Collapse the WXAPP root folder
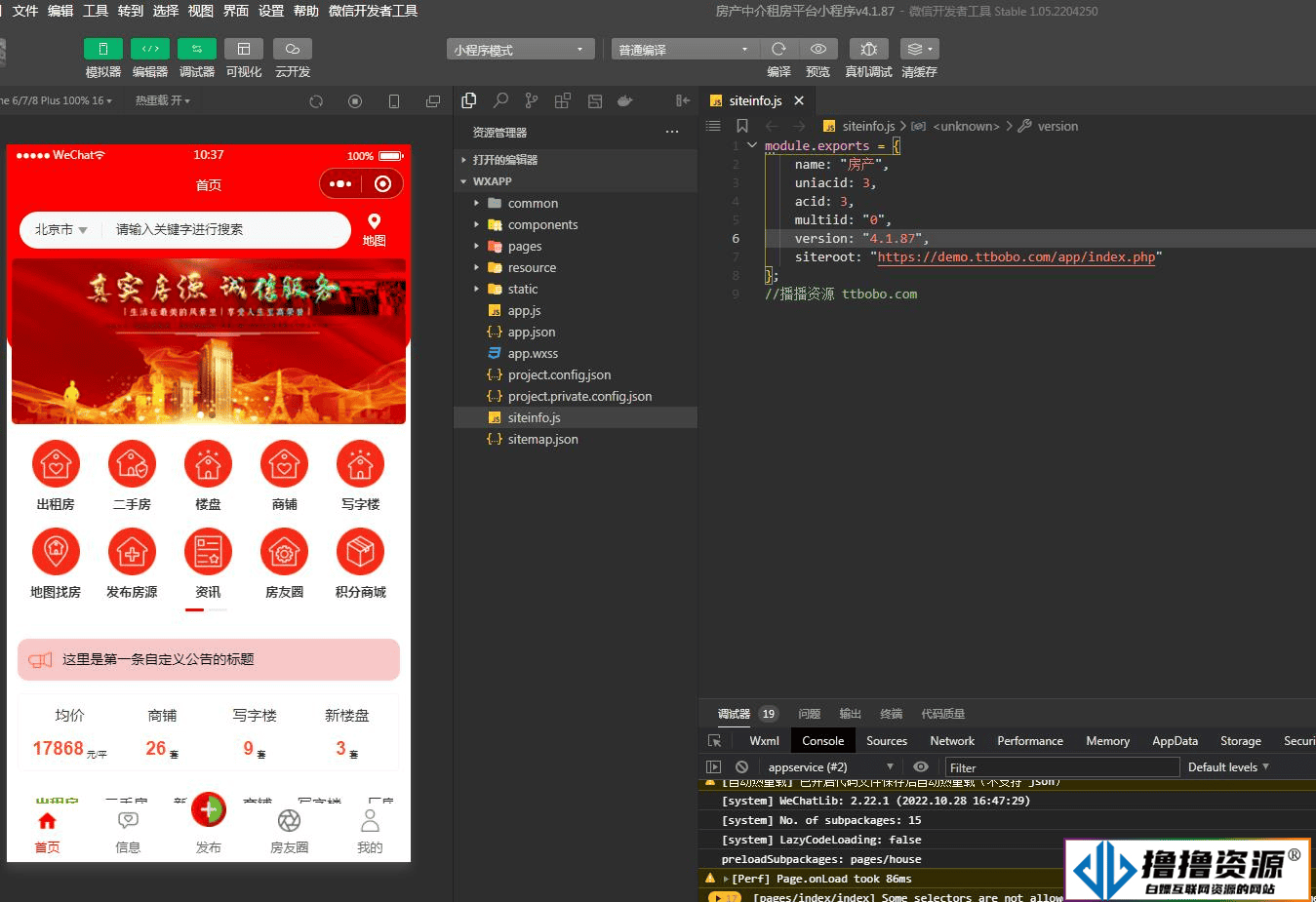Screen dimensions: 1316x902 click(577, 181)
